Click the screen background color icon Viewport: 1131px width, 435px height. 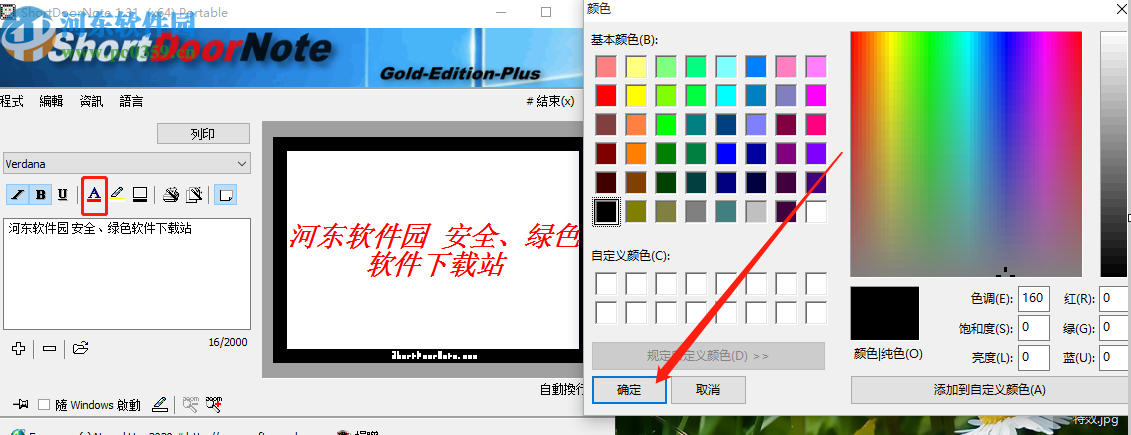(x=140, y=194)
